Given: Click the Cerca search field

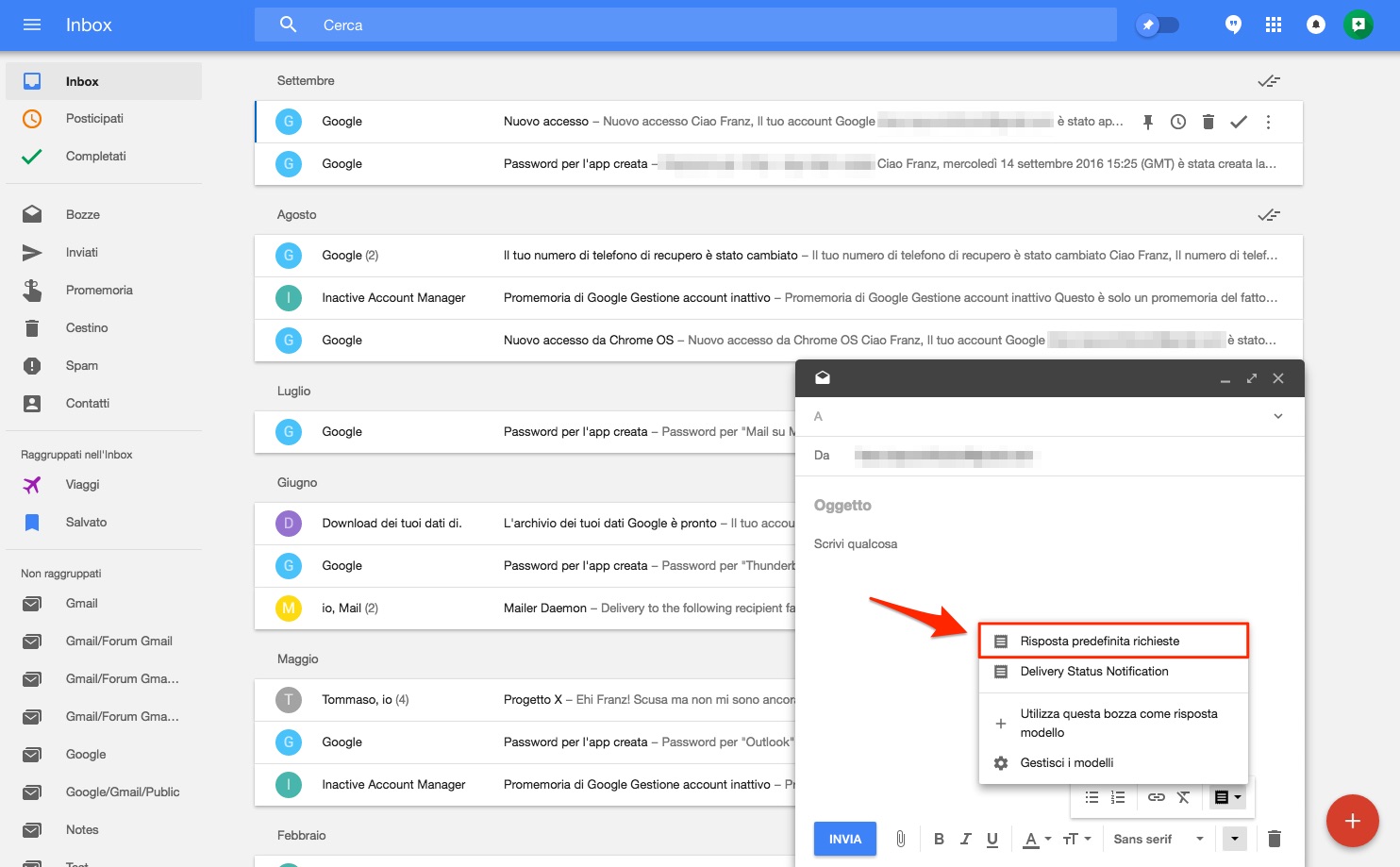Looking at the screenshot, I should 686,25.
